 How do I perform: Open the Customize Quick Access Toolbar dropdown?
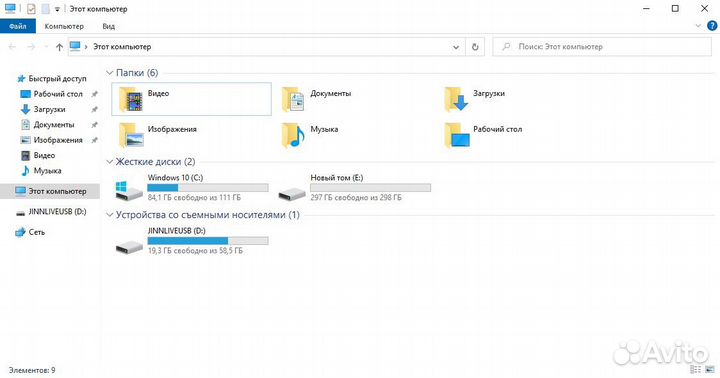coord(57,9)
